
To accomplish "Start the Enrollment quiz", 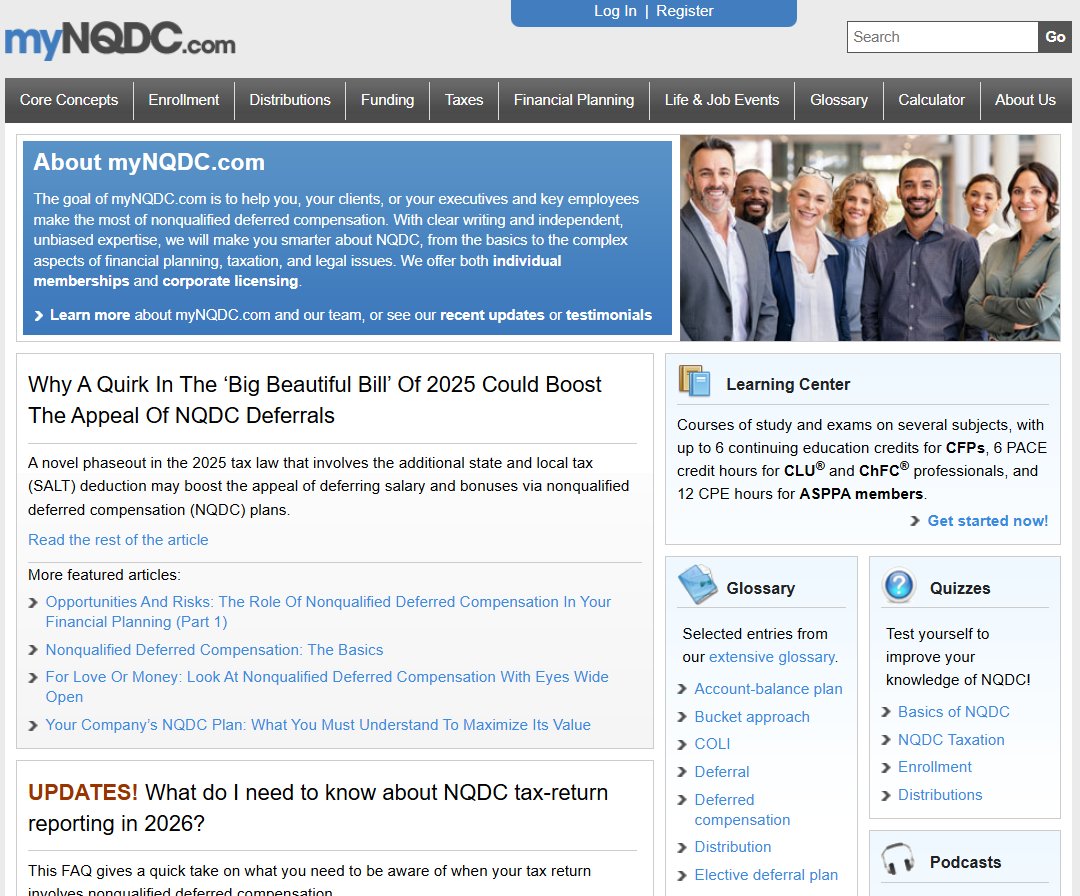I will 935,767.
